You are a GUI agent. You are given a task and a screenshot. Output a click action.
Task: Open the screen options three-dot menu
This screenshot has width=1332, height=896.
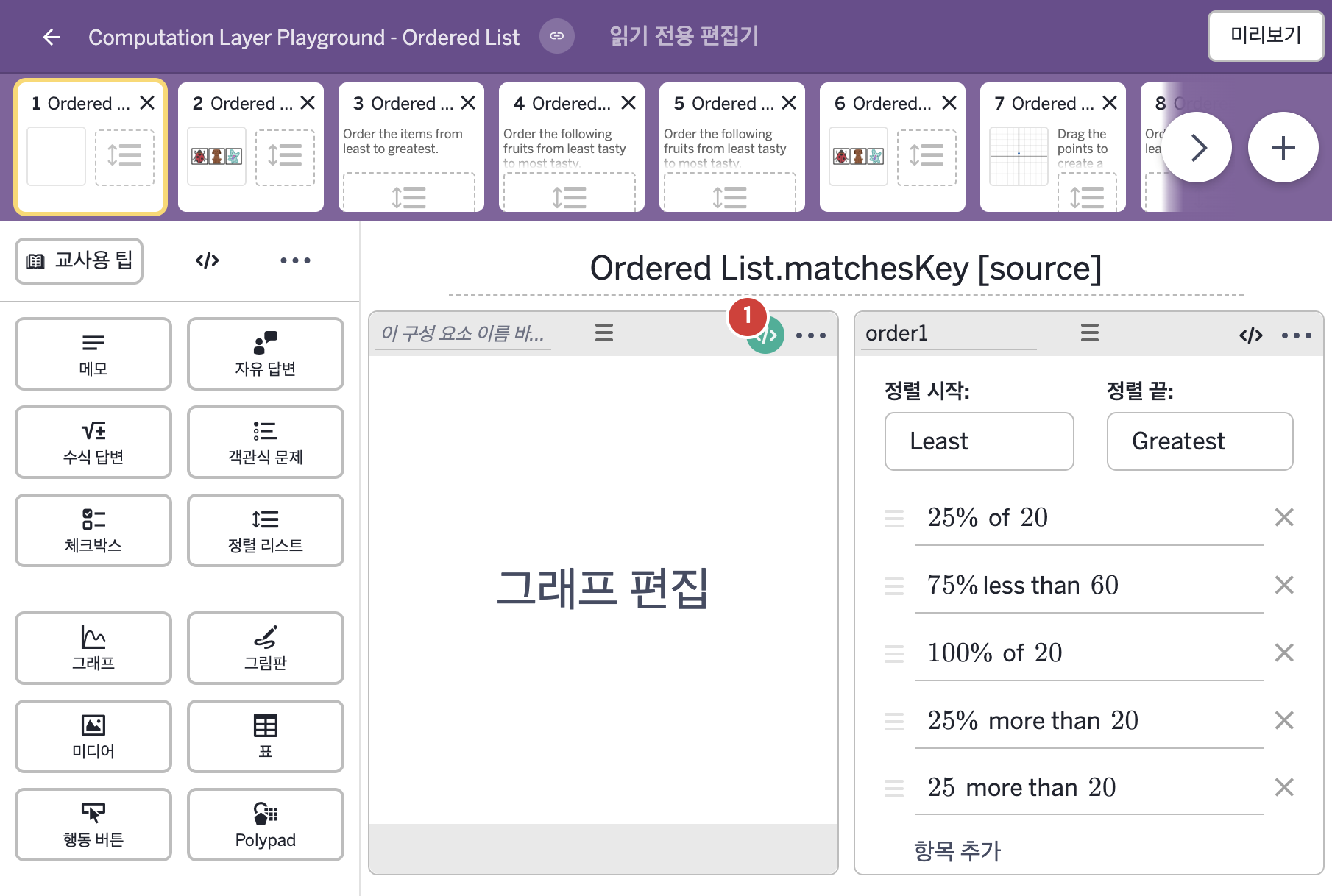pos(295,260)
